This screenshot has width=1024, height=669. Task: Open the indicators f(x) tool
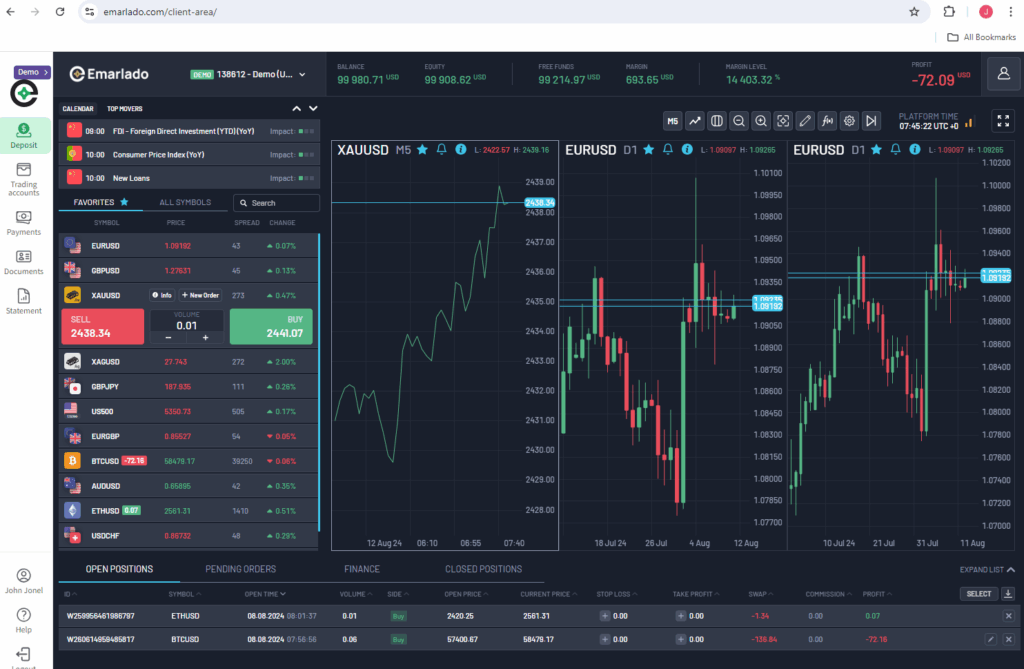[827, 121]
